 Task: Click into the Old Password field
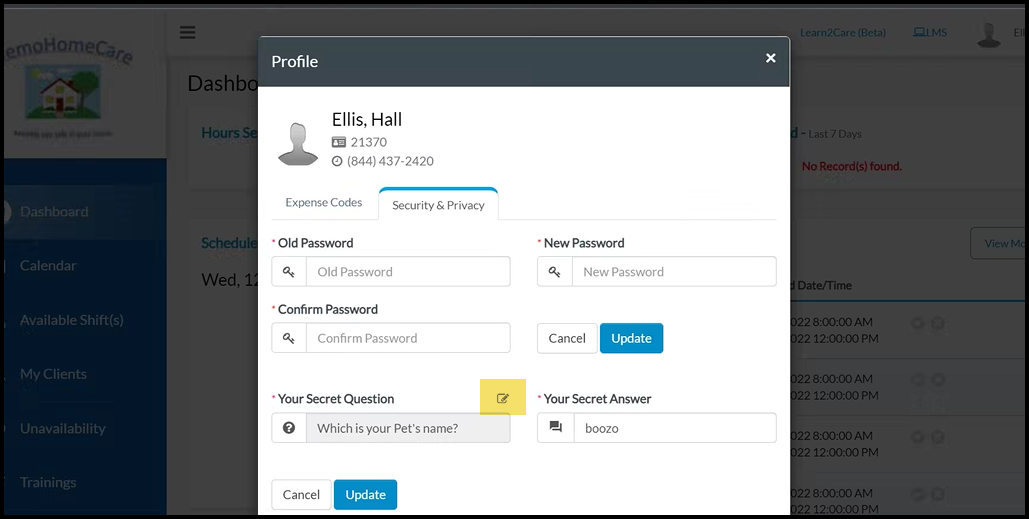(x=408, y=272)
